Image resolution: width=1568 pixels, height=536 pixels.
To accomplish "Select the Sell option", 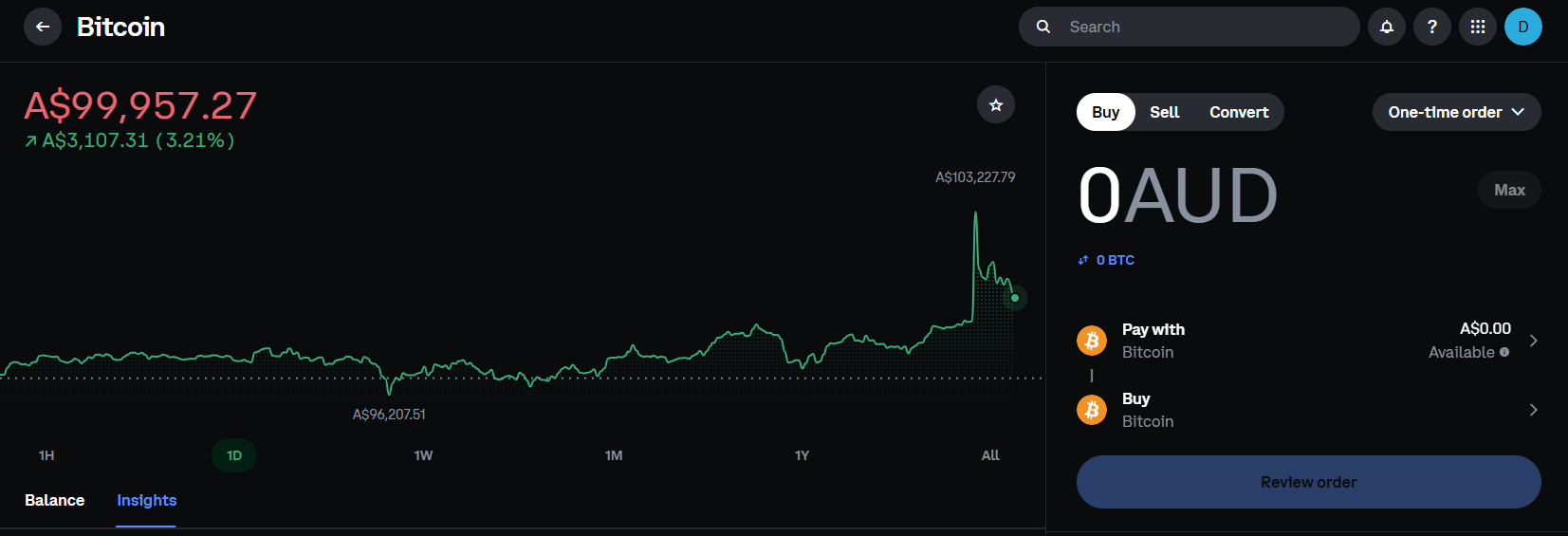I will [x=1165, y=112].
